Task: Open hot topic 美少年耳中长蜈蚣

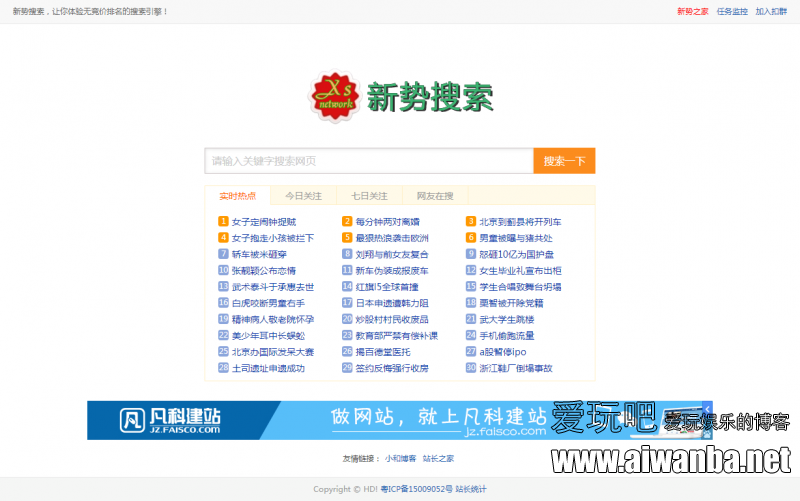Action: 268,336
